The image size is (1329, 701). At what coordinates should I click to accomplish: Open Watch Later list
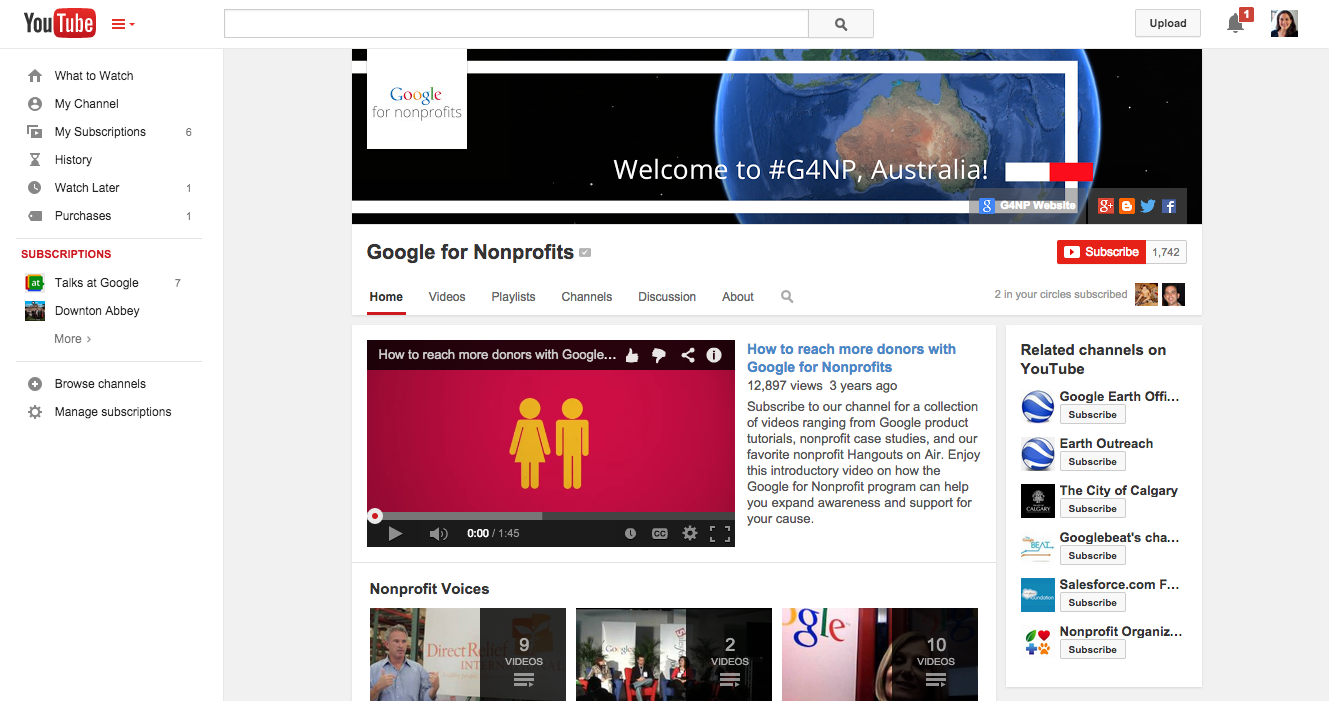coord(87,188)
